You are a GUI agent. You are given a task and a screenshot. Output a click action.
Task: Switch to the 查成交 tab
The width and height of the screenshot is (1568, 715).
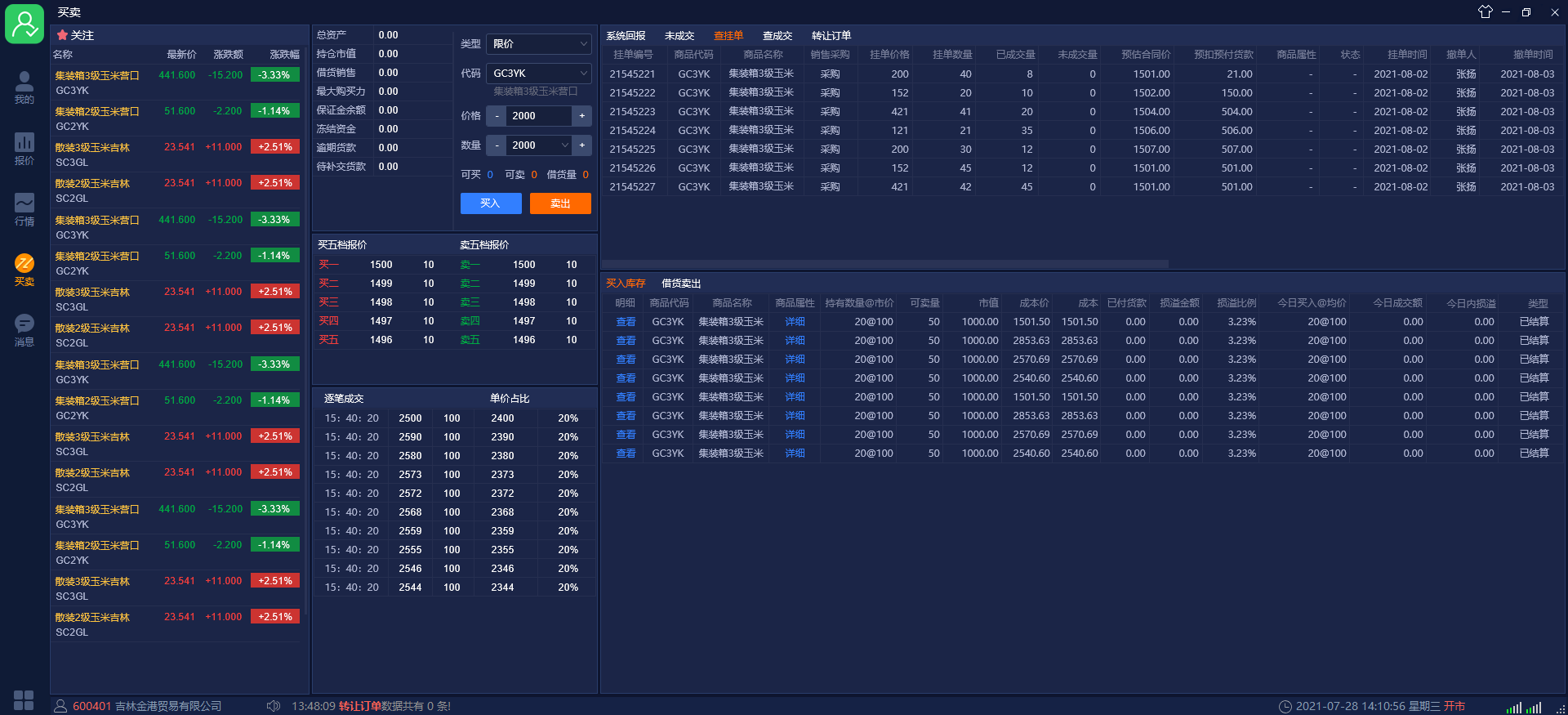pyautogui.click(x=777, y=36)
